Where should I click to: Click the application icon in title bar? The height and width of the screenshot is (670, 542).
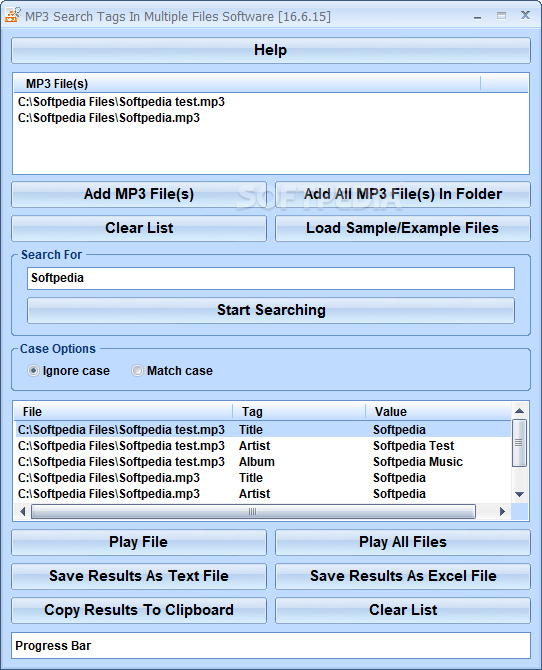(x=13, y=15)
